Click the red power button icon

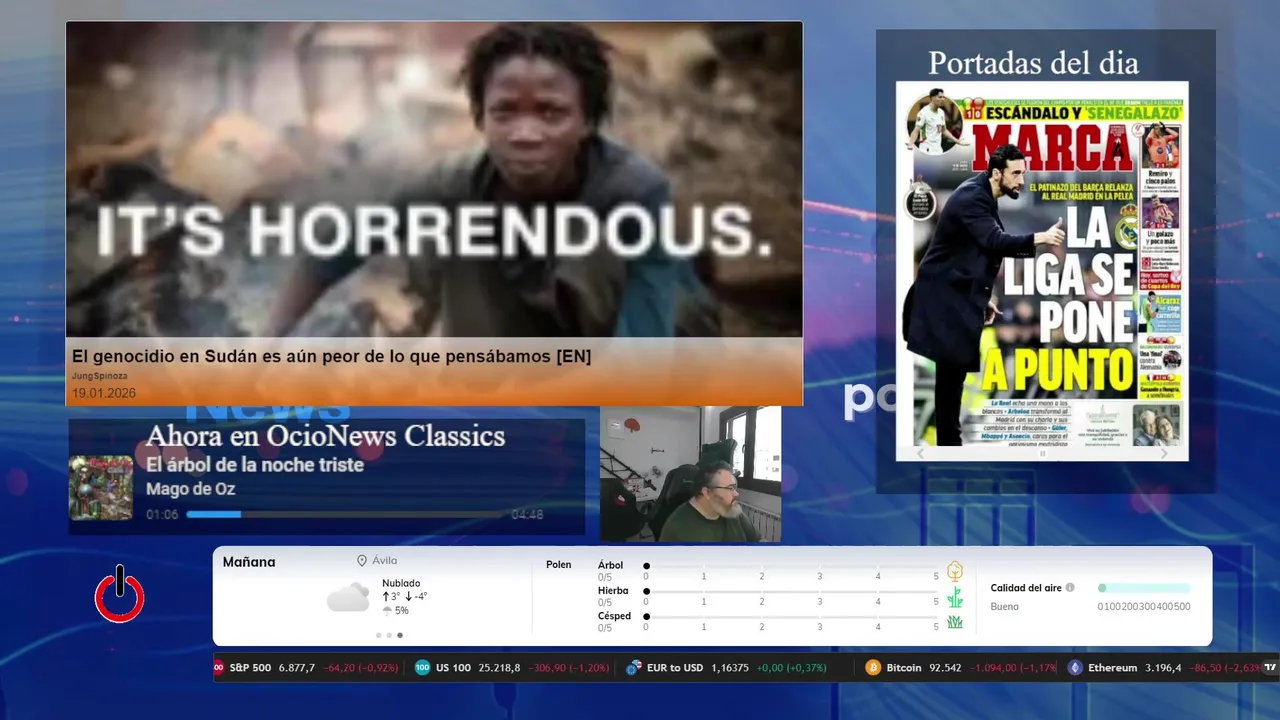point(120,595)
